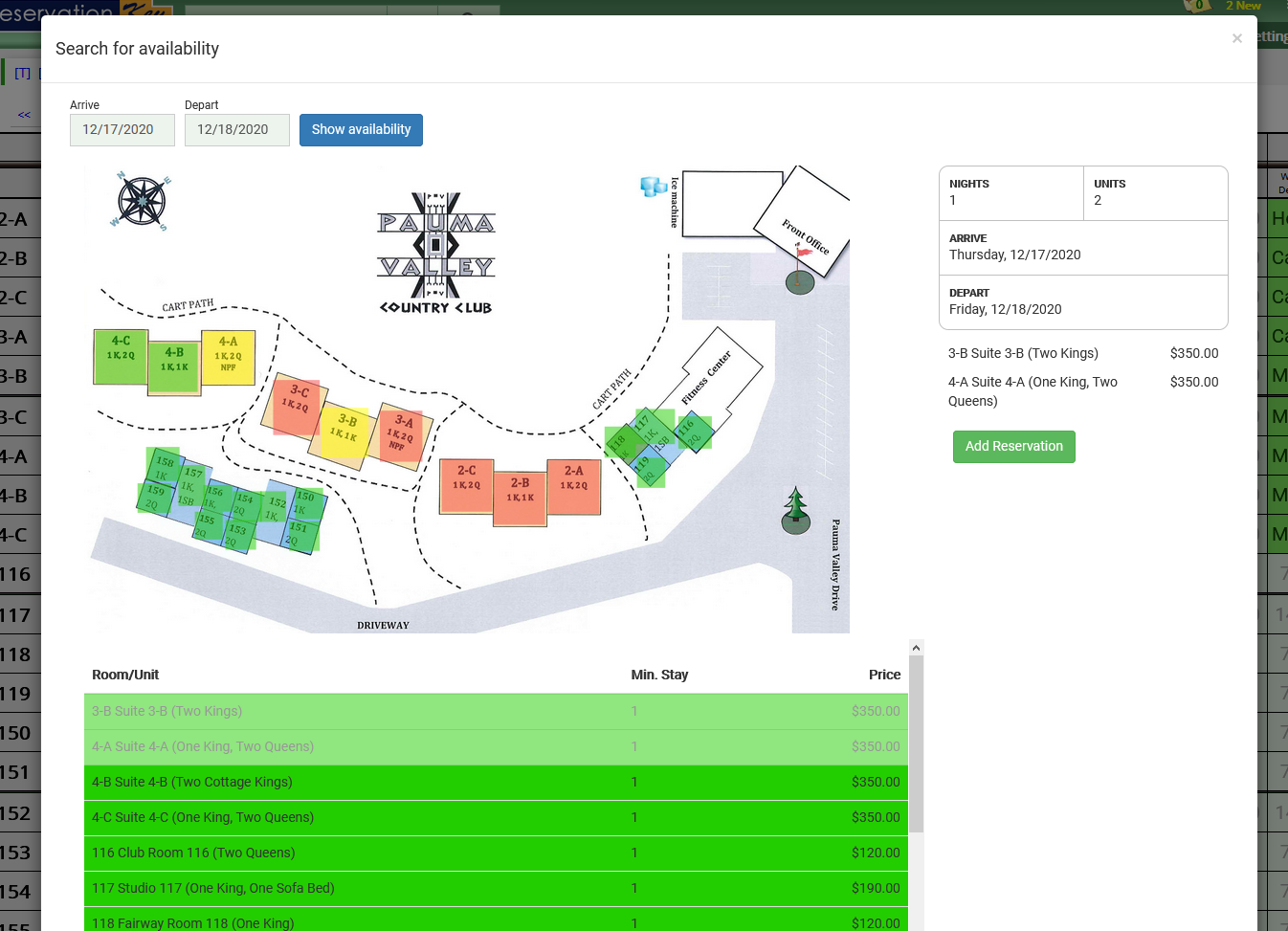Screen dimensions: 1288x931
Task: Open the Arrive date field
Action: pyautogui.click(x=122, y=130)
